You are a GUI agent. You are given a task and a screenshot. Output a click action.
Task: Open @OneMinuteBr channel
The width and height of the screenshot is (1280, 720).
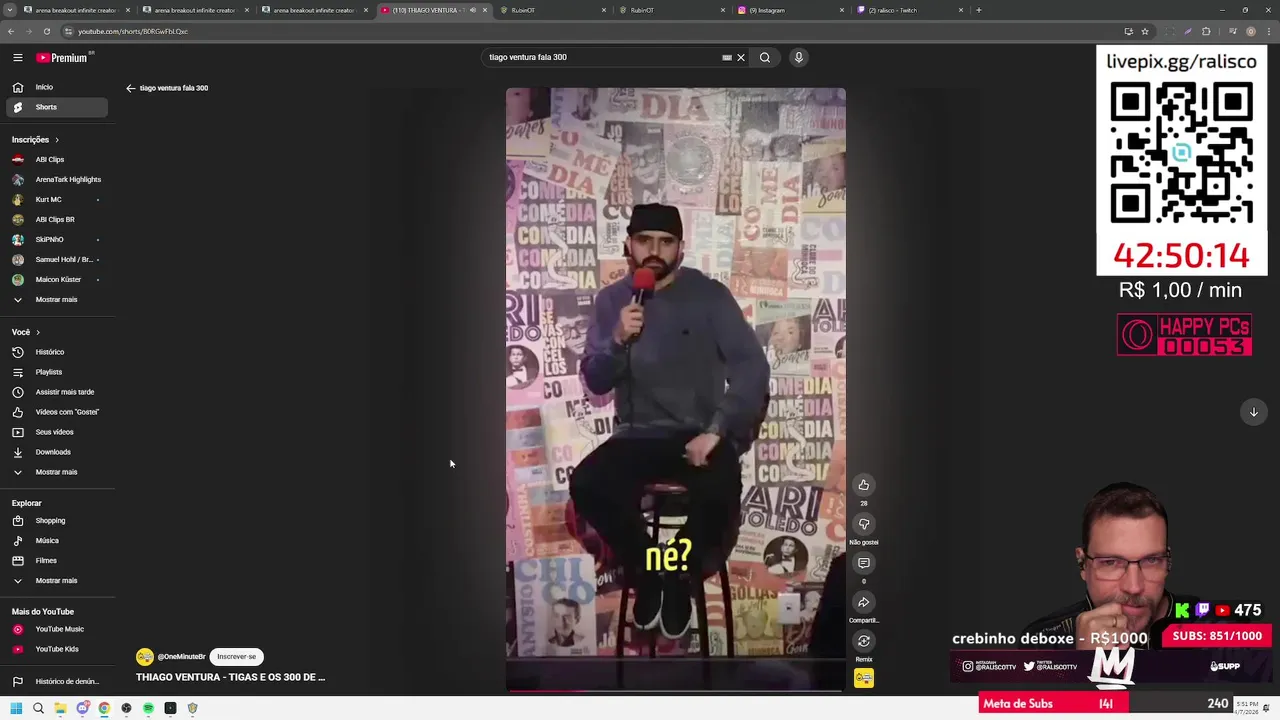181,657
